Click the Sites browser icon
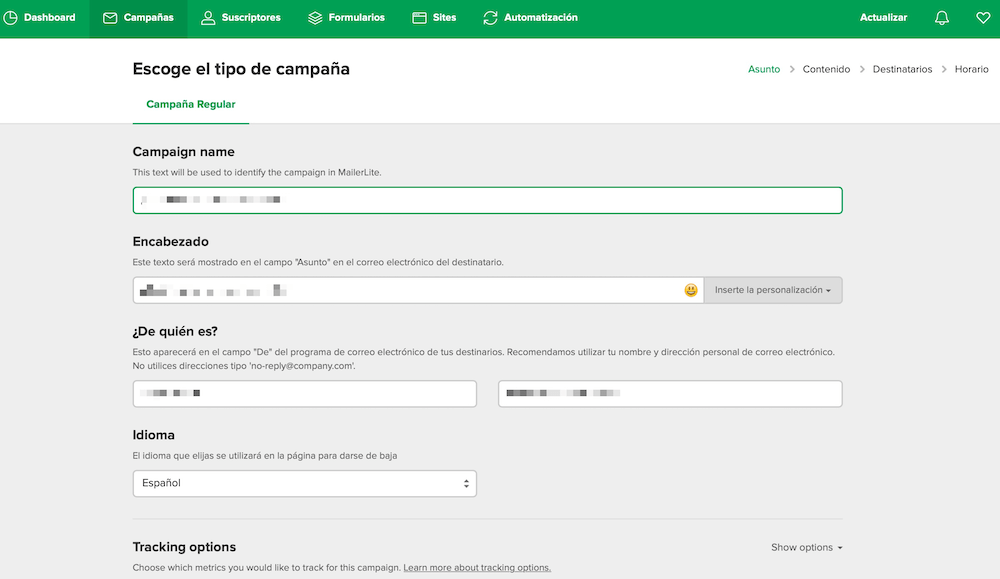The height and width of the screenshot is (579, 1000). pos(419,18)
